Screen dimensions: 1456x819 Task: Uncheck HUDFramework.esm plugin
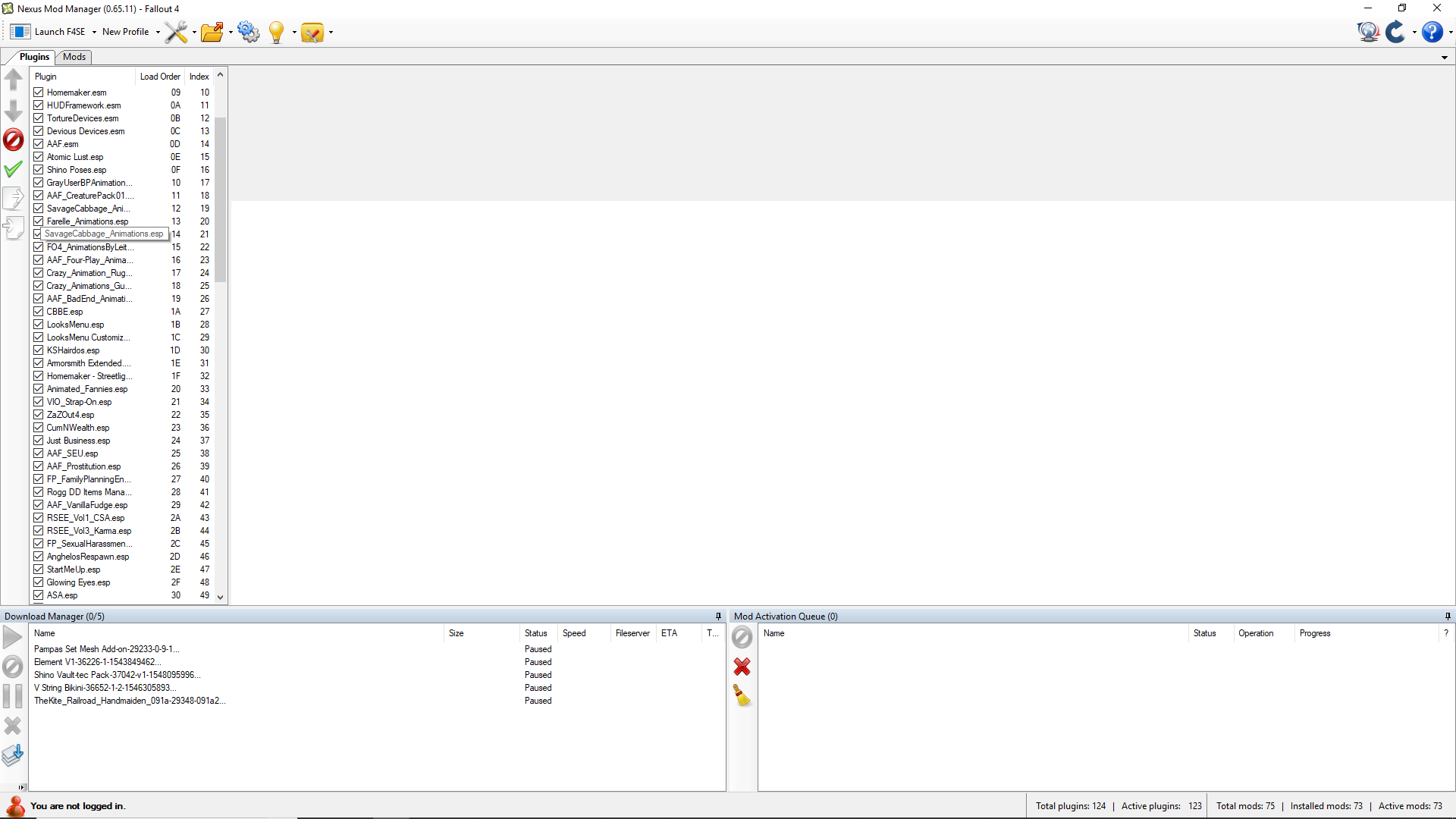pyautogui.click(x=39, y=105)
